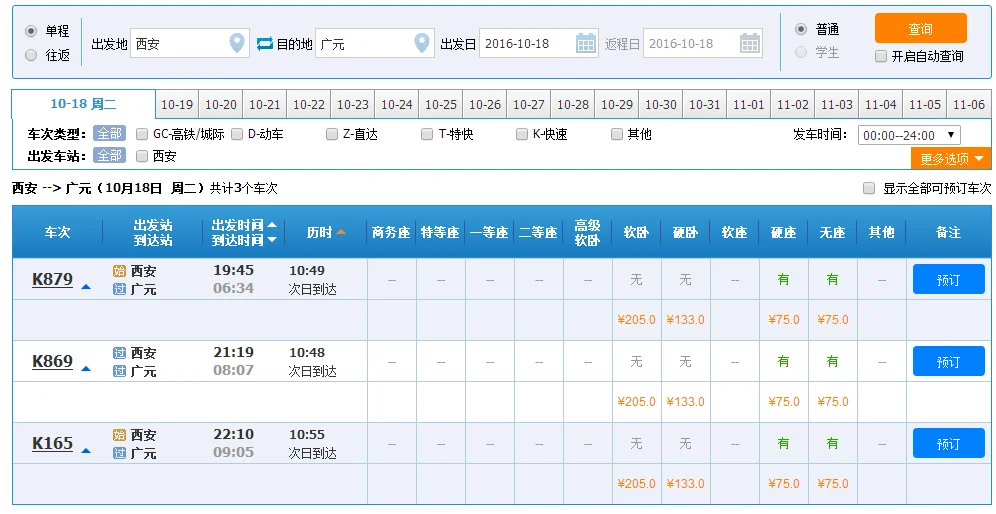Expand K165 stop details with the blue triangle
The image size is (996, 514).
(86, 451)
